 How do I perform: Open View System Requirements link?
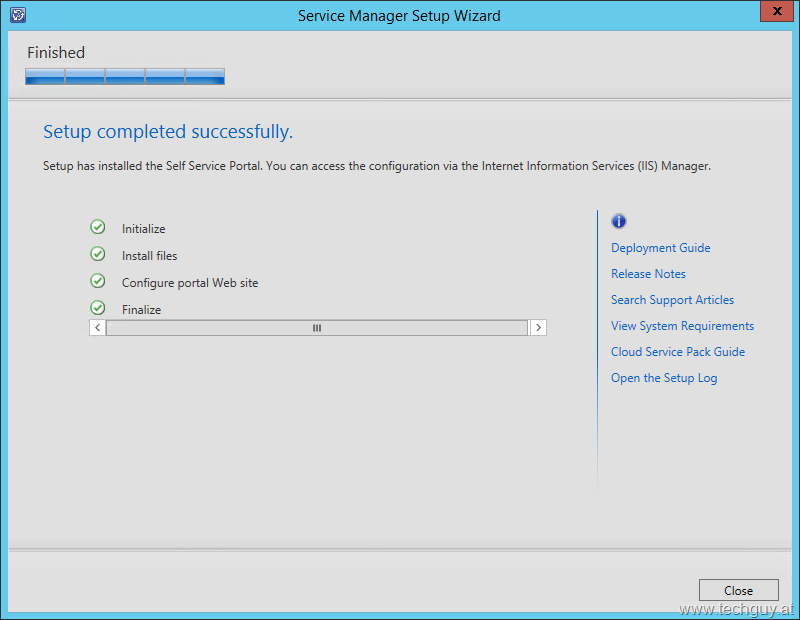682,326
